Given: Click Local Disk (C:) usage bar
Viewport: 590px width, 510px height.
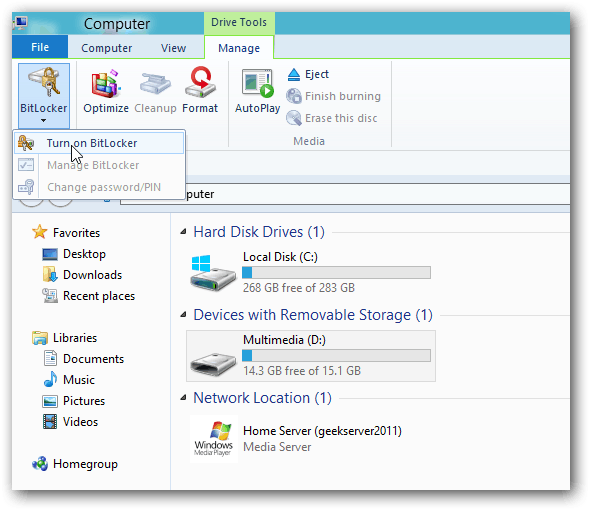Looking at the screenshot, I should (336, 273).
